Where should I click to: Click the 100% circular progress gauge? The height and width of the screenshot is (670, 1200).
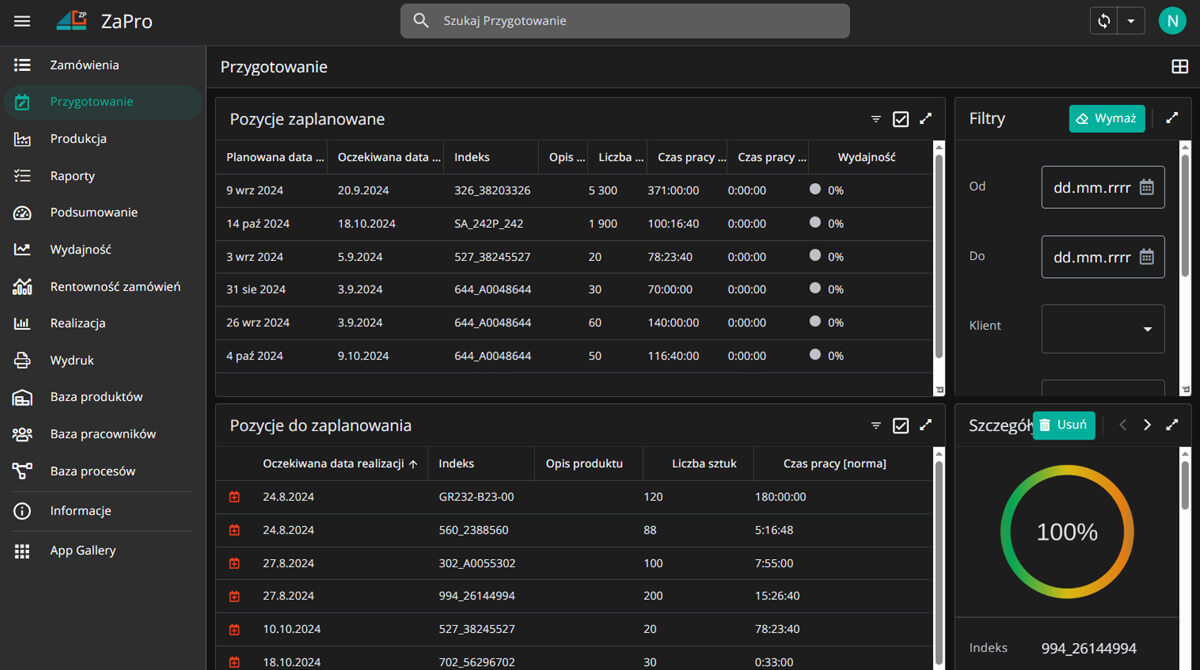[x=1067, y=532]
